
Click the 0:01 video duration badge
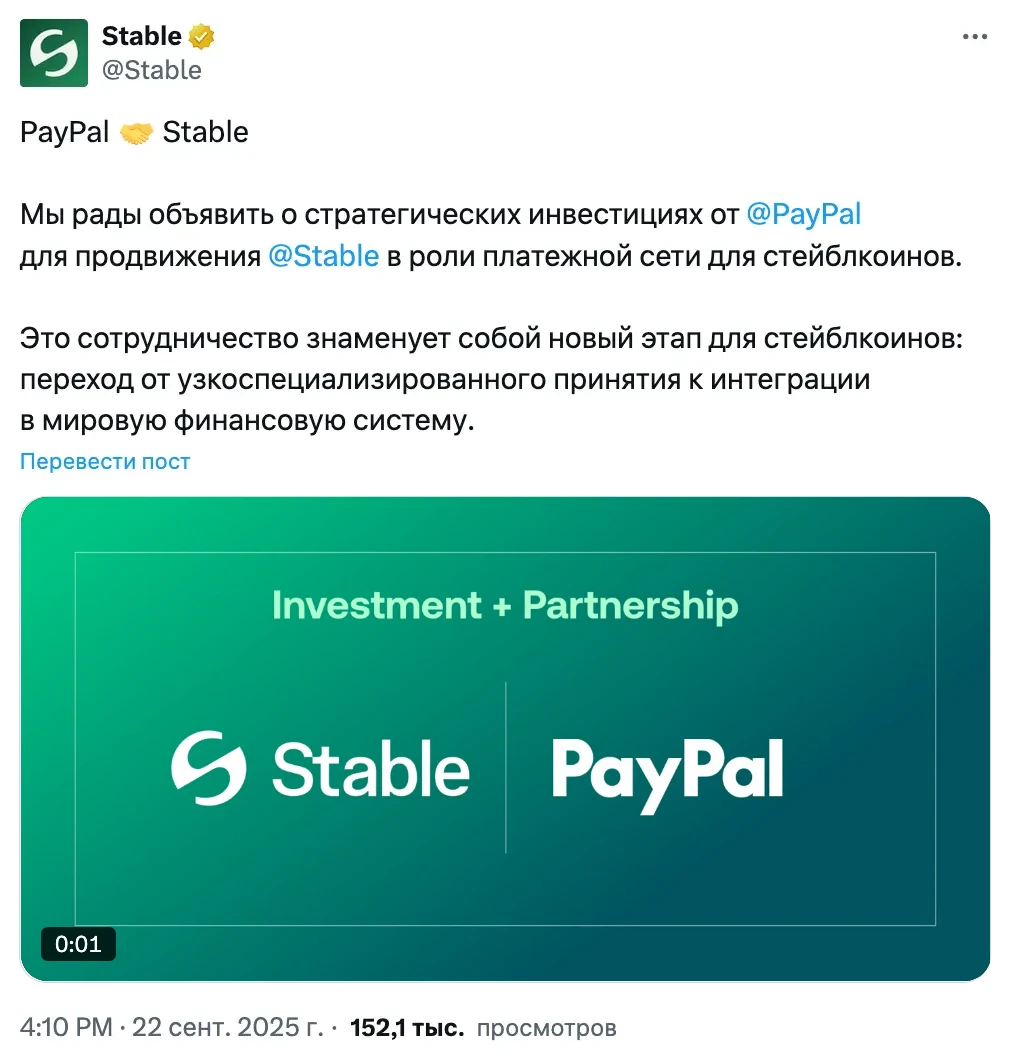(78, 944)
